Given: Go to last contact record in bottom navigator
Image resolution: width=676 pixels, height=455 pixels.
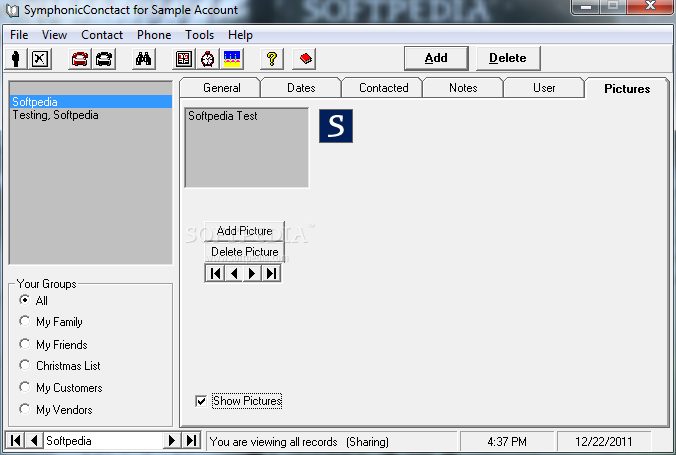Looking at the screenshot, I should pyautogui.click(x=191, y=440).
